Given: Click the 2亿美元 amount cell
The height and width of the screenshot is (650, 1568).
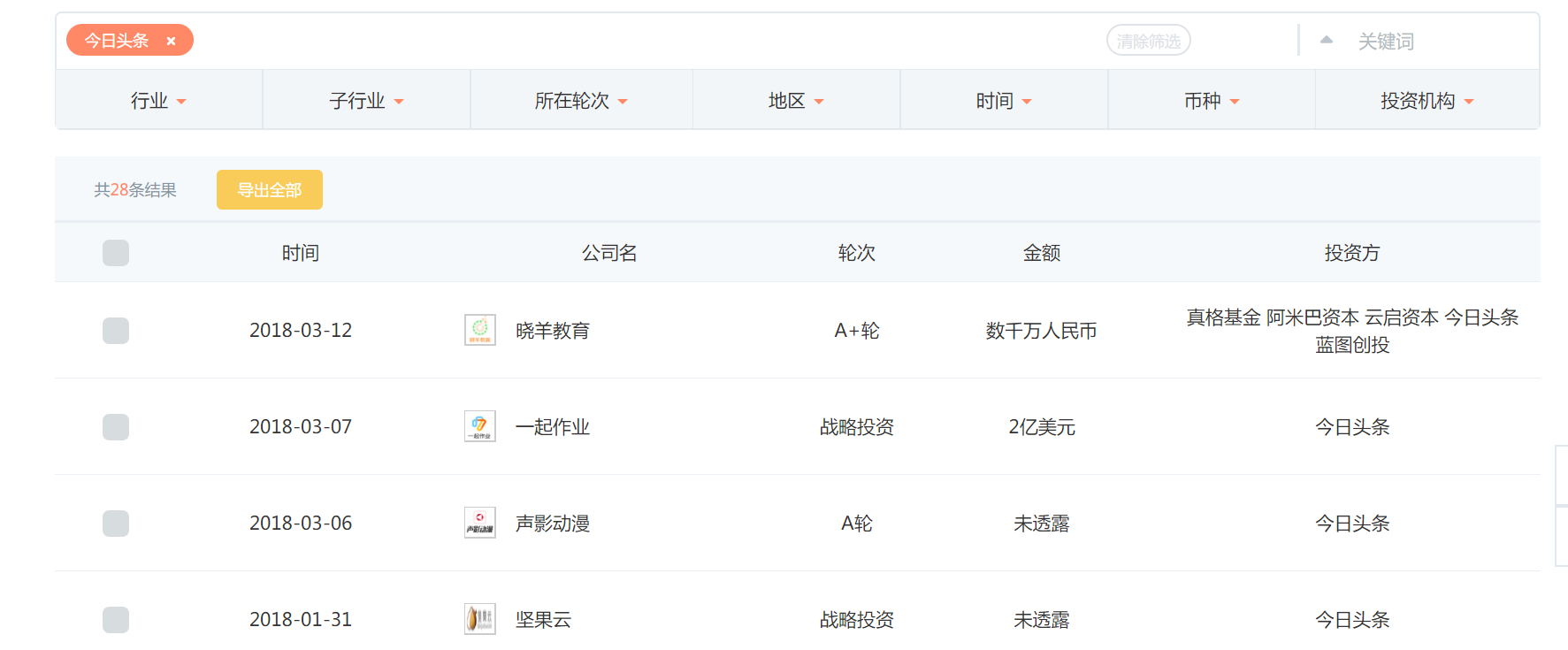Looking at the screenshot, I should point(1042,427).
